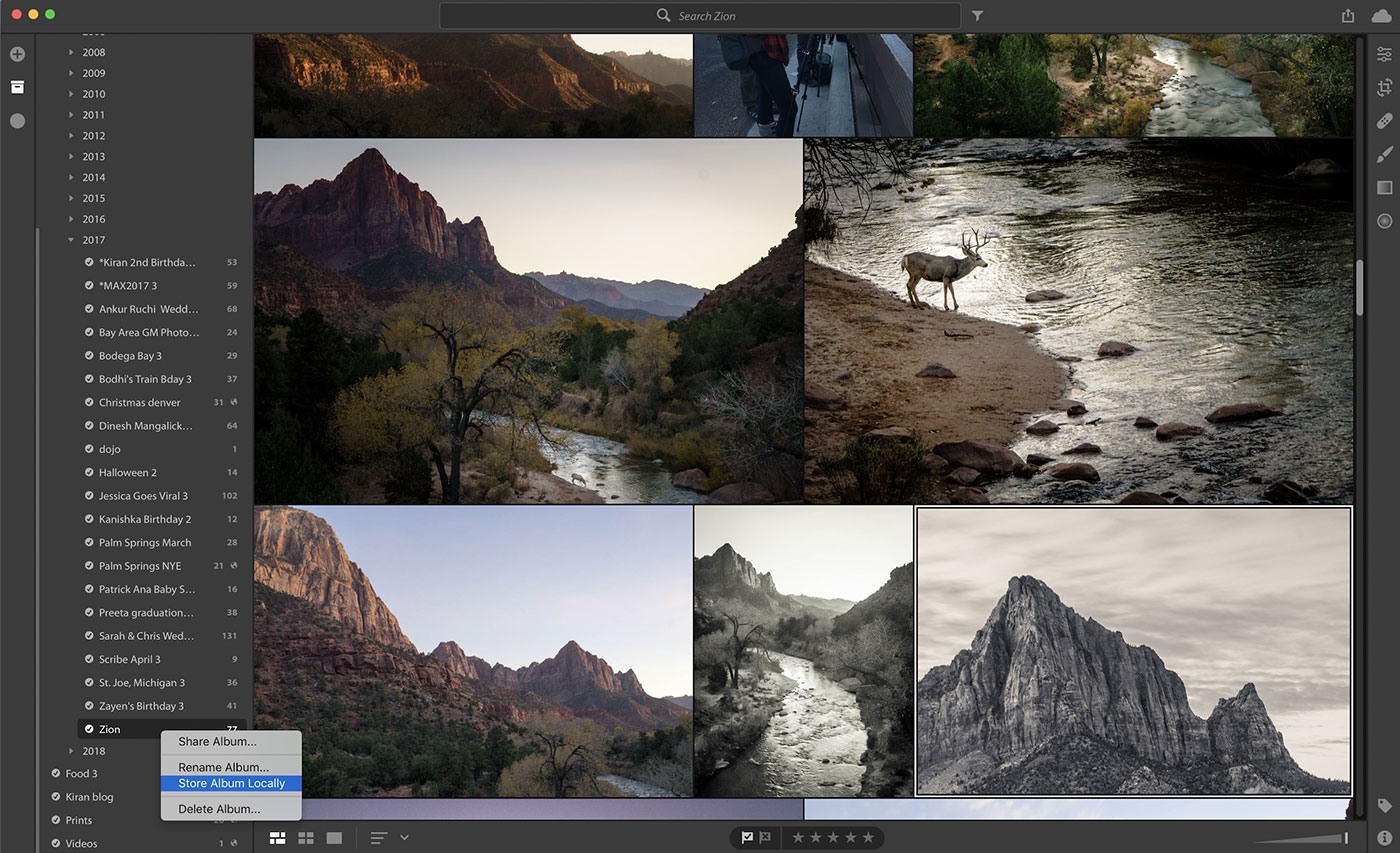Open the Edit sliders panel
The height and width of the screenshot is (853, 1400).
pyautogui.click(x=1384, y=55)
